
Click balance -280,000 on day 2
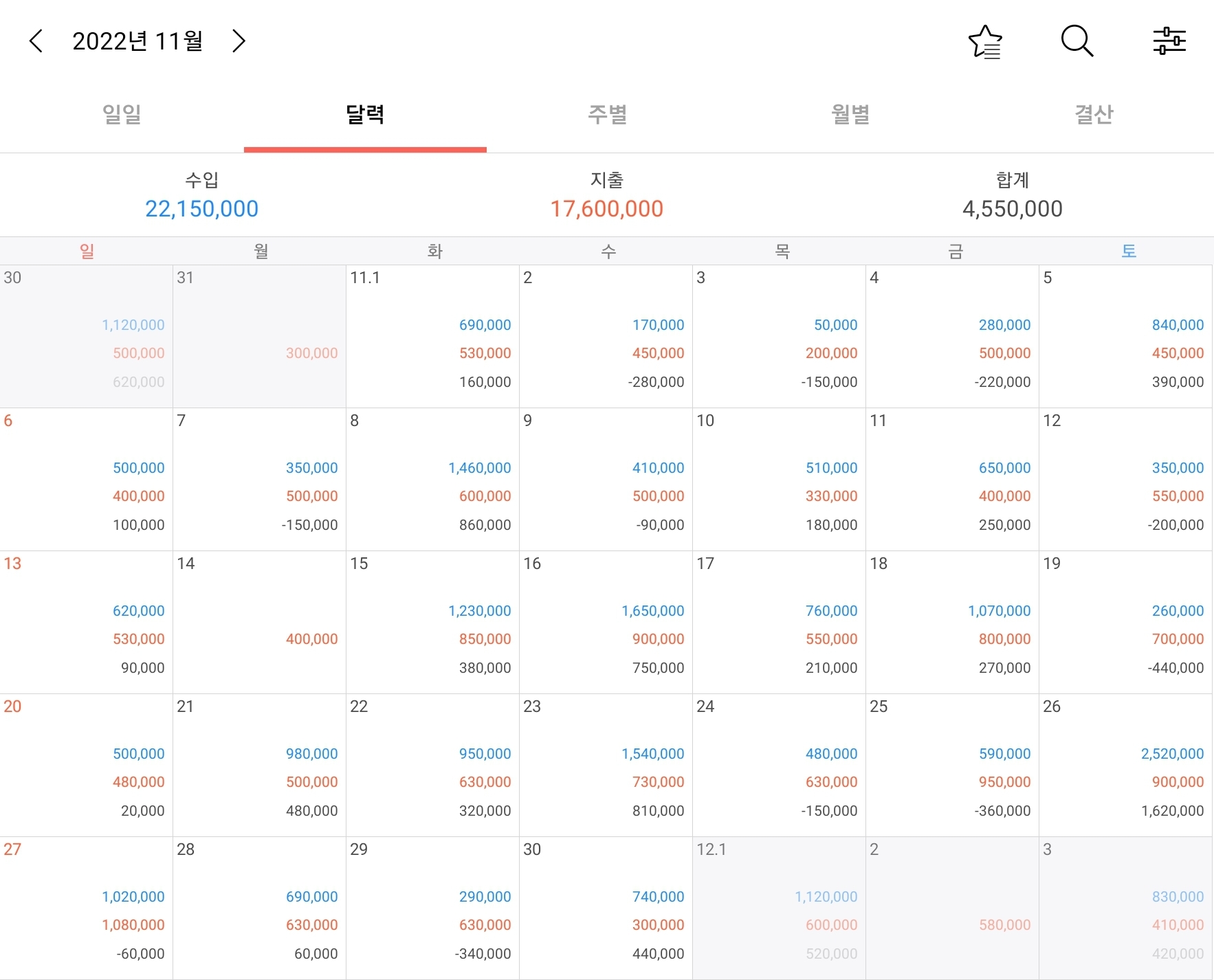tap(656, 382)
